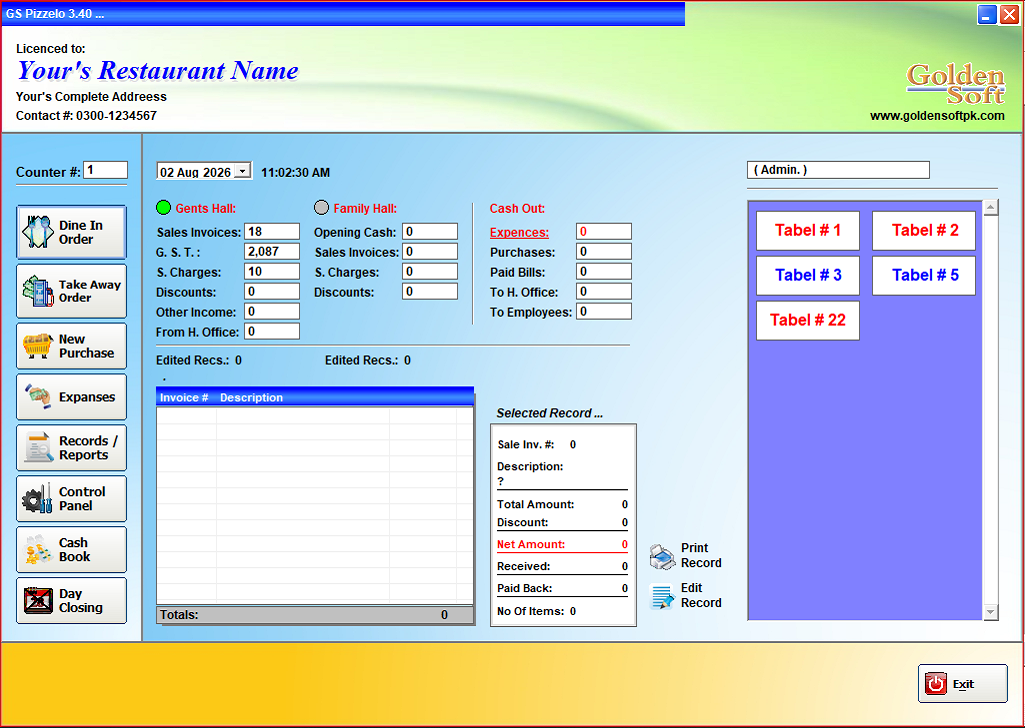Click the Other Income field
The height and width of the screenshot is (728, 1025).
point(272,311)
